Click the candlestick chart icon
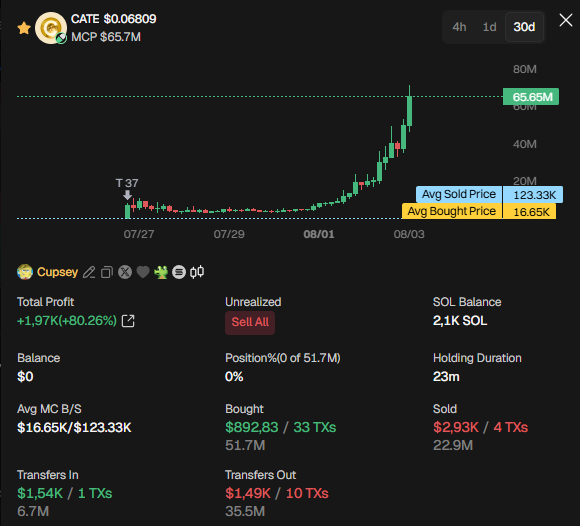This screenshot has height=526, width=580. (197, 272)
